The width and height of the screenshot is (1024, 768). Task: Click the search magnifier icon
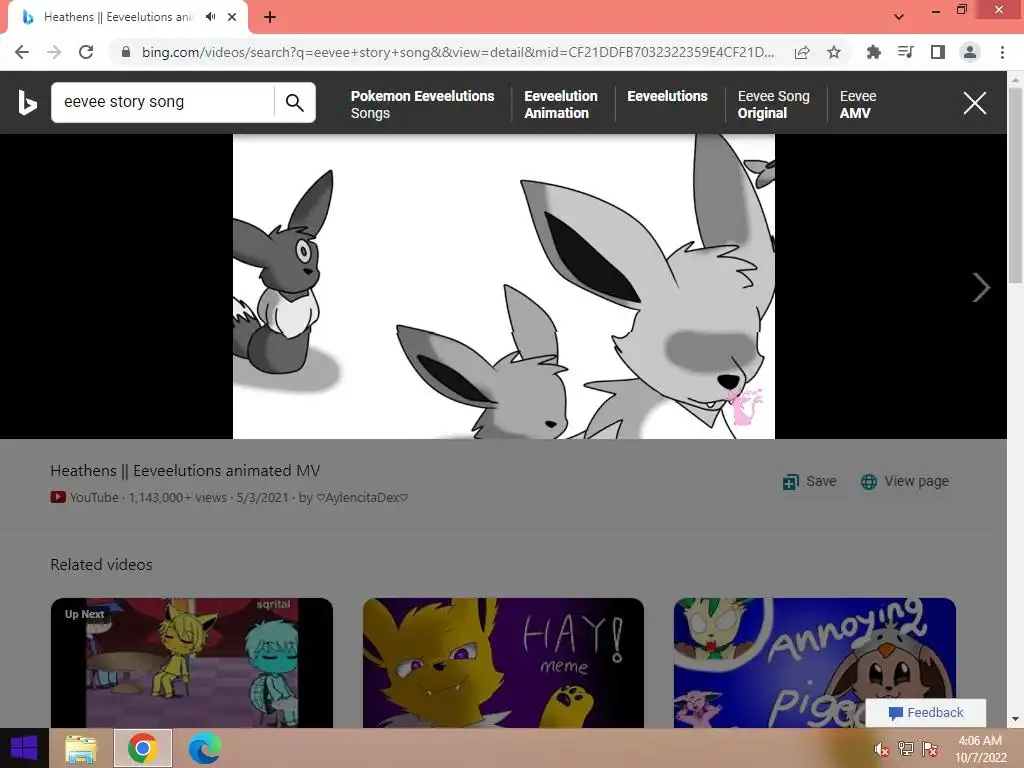coord(295,103)
